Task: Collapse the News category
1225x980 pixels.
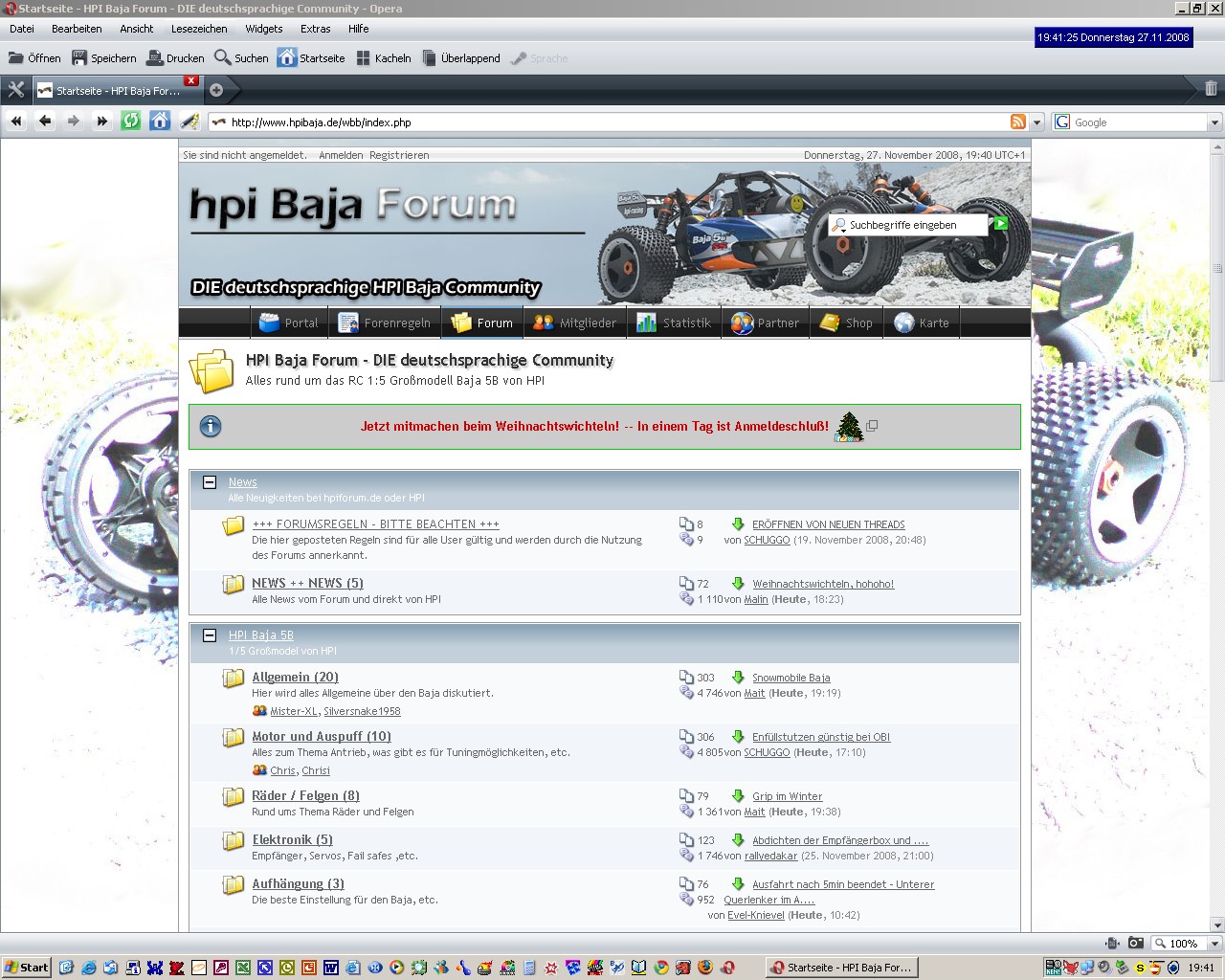Action: click(210, 482)
